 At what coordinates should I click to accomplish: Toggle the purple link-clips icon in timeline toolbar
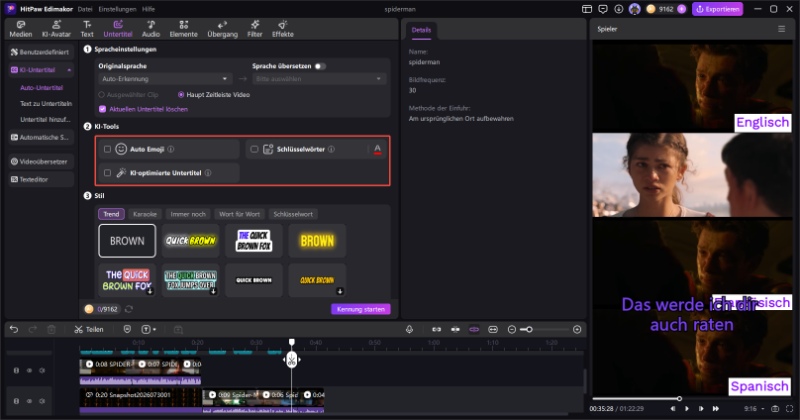click(x=474, y=330)
